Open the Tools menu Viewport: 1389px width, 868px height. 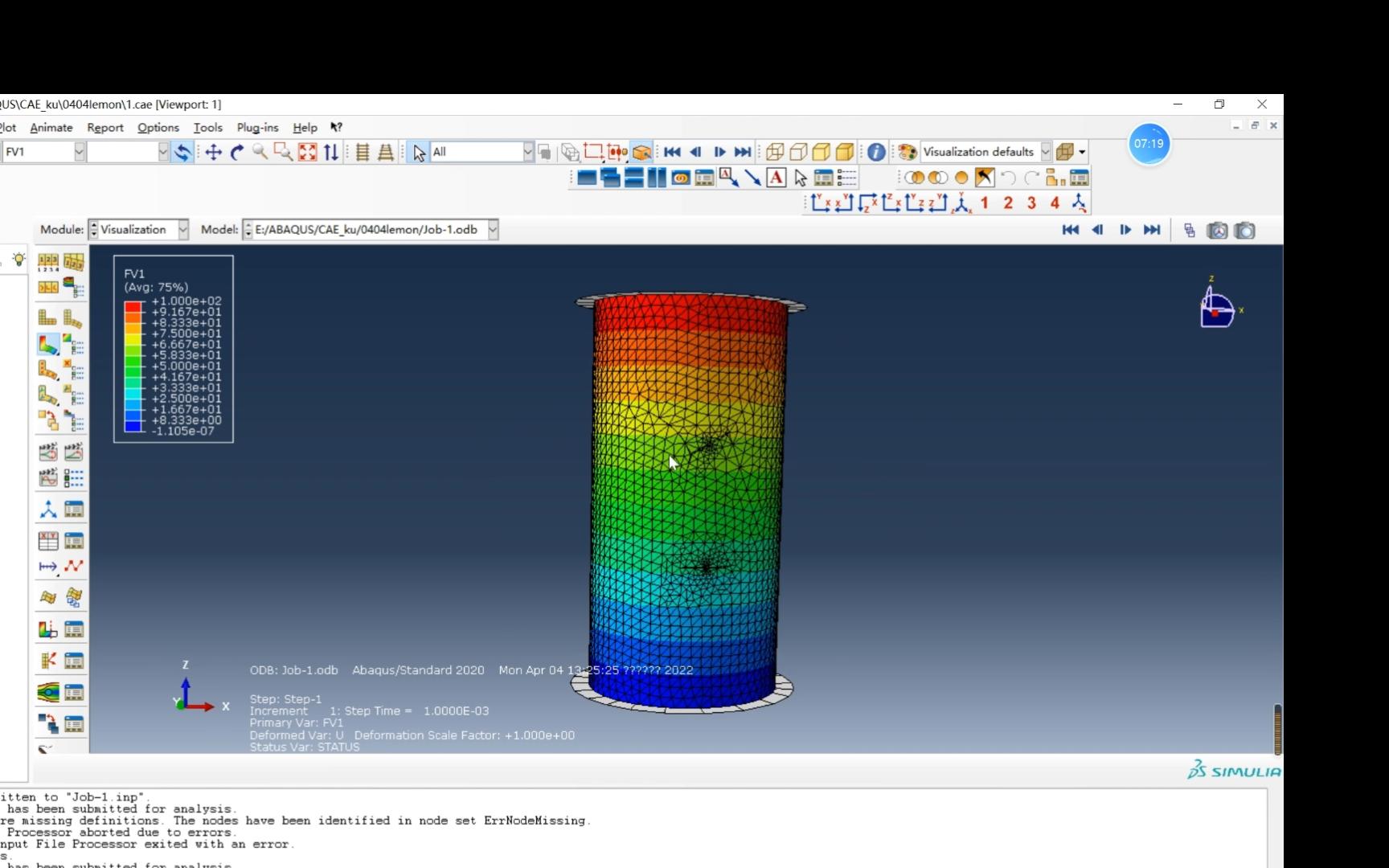tap(208, 128)
